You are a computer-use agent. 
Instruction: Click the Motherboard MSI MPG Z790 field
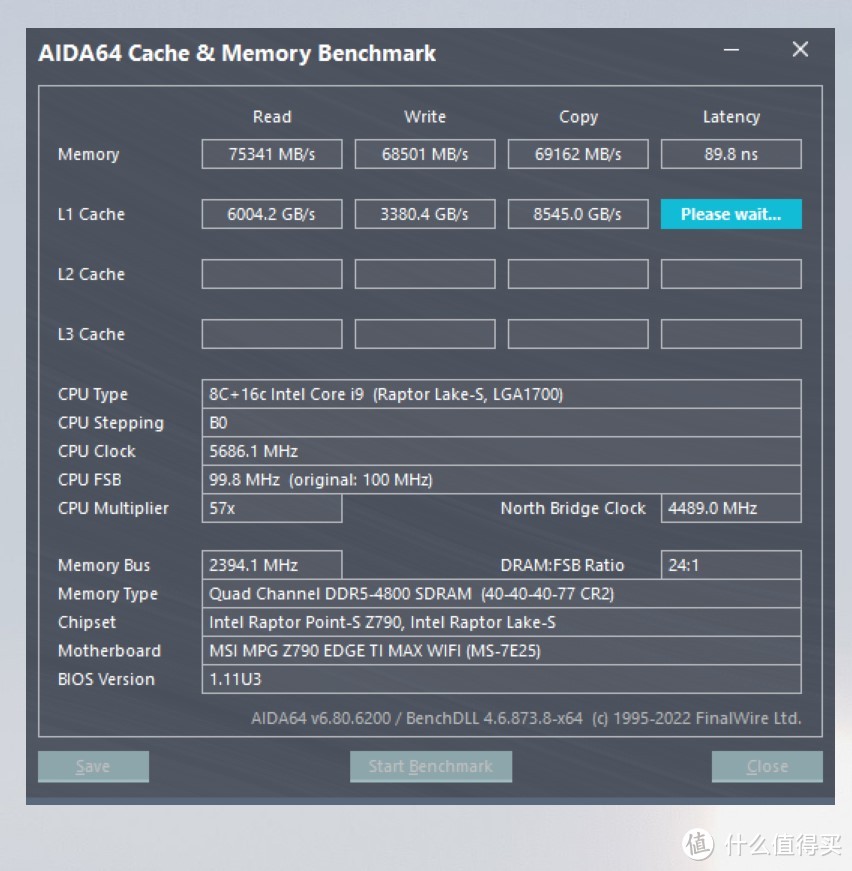(502, 650)
